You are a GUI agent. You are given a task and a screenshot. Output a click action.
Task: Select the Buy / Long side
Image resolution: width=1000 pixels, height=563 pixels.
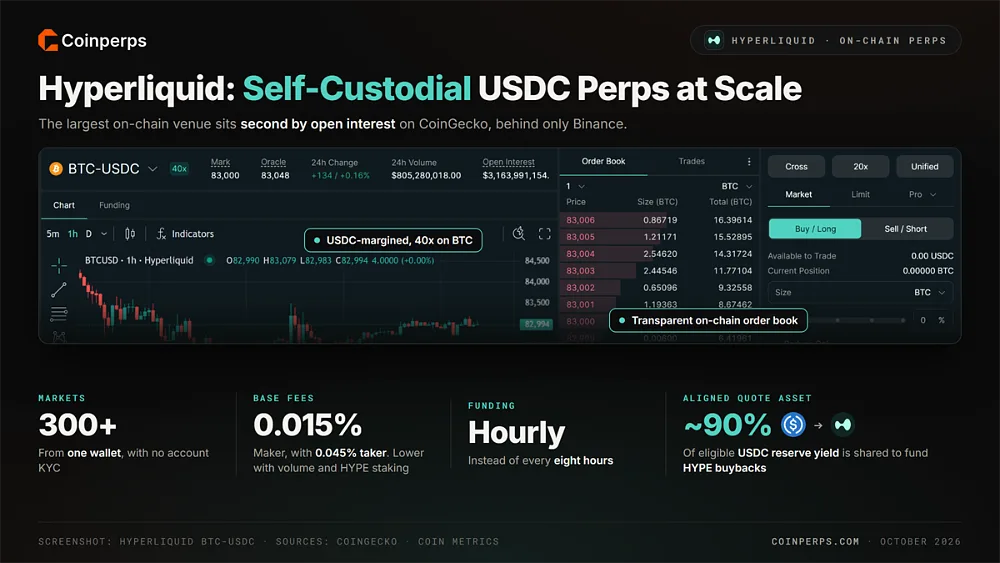coord(815,229)
